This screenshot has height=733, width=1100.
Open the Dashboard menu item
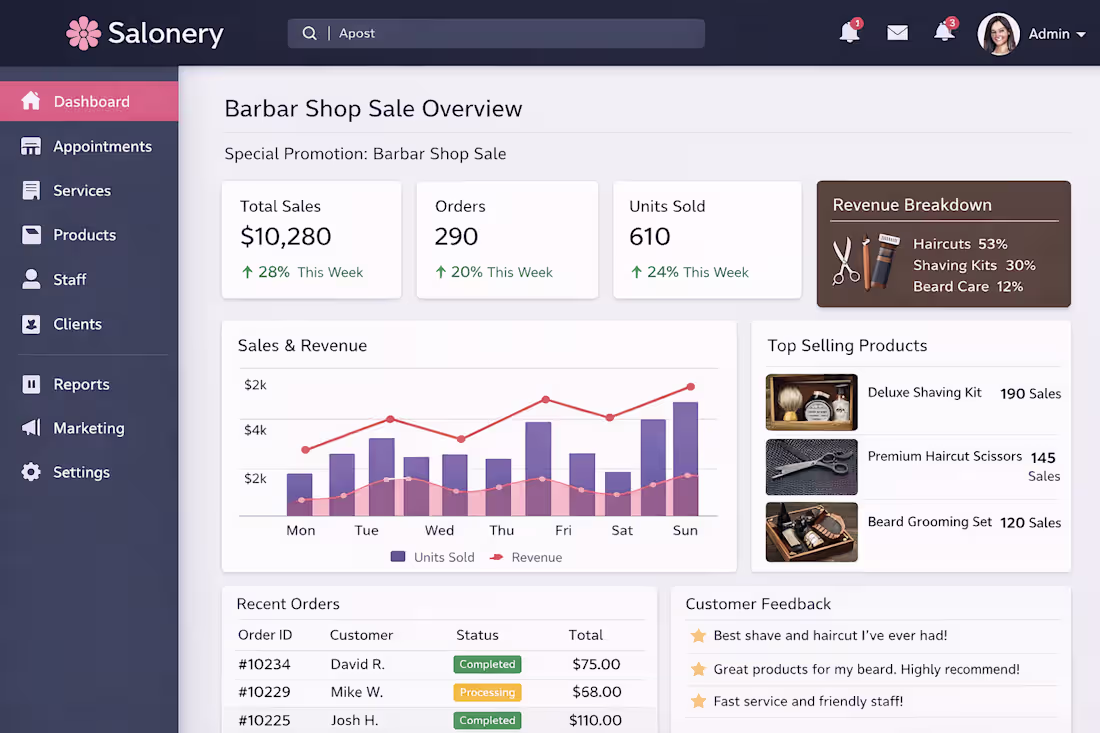click(x=89, y=101)
